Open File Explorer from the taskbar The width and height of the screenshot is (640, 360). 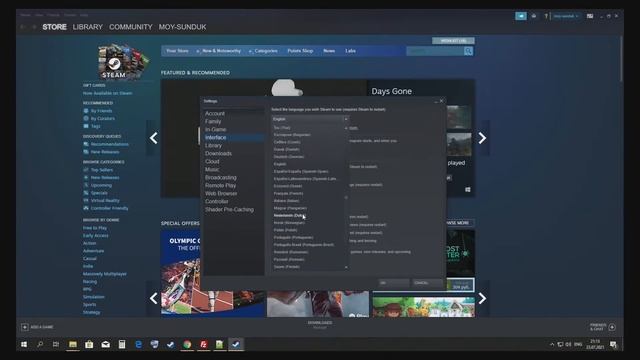coord(73,344)
